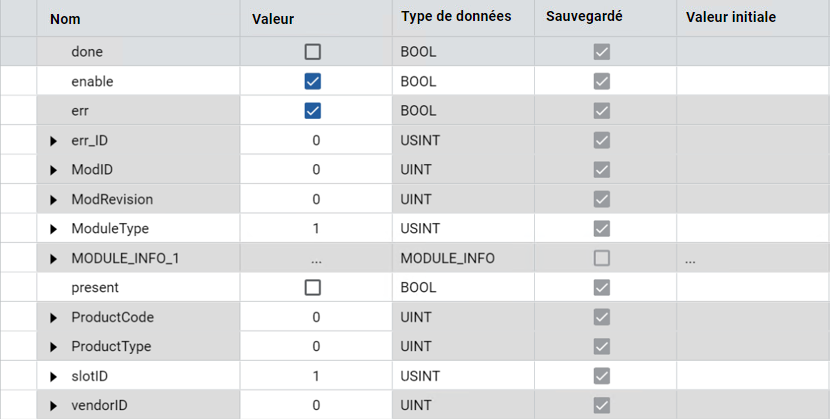Screen dimensions: 831x420
Task: Expand the ProductType row arrow
Action: pyautogui.click(x=53, y=347)
